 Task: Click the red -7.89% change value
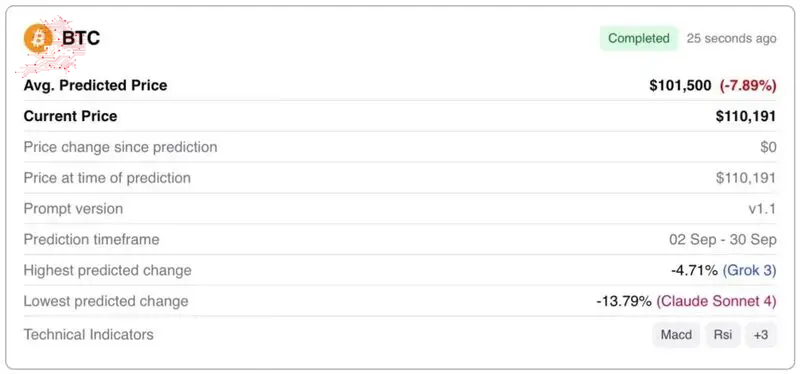tap(748, 86)
